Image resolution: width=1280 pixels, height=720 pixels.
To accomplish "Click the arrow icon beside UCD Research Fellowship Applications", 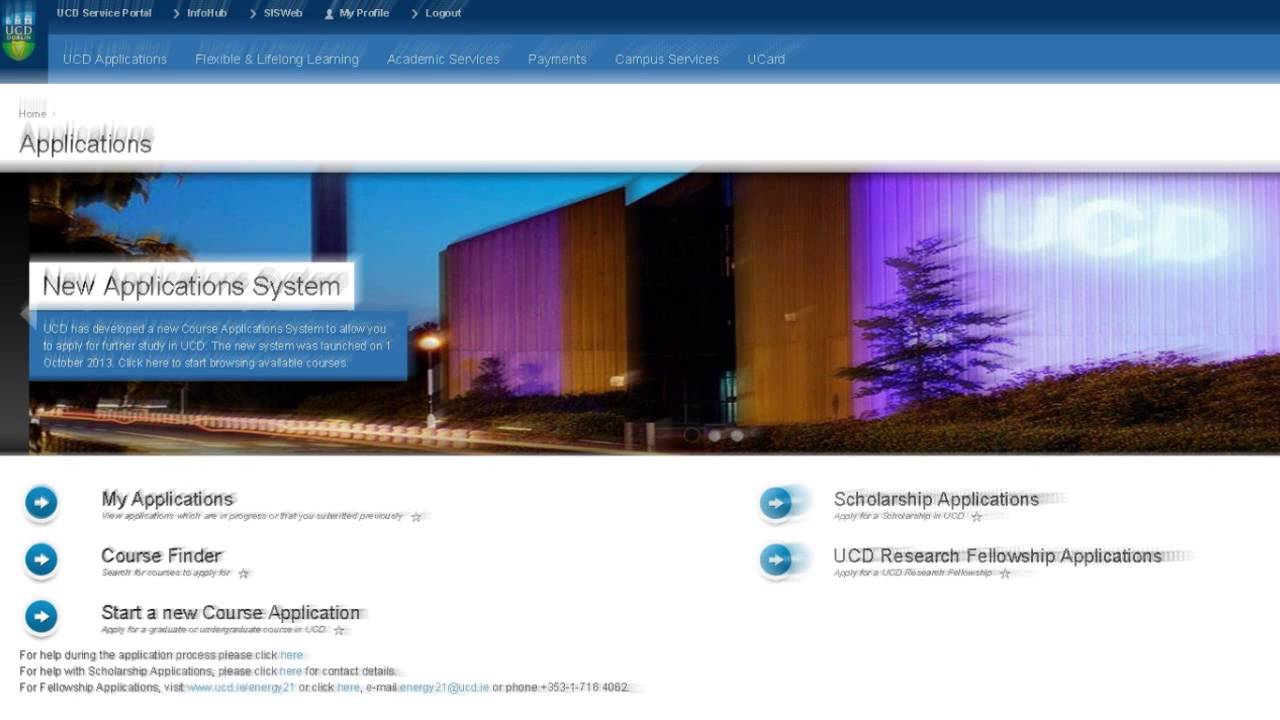I will pos(776,560).
